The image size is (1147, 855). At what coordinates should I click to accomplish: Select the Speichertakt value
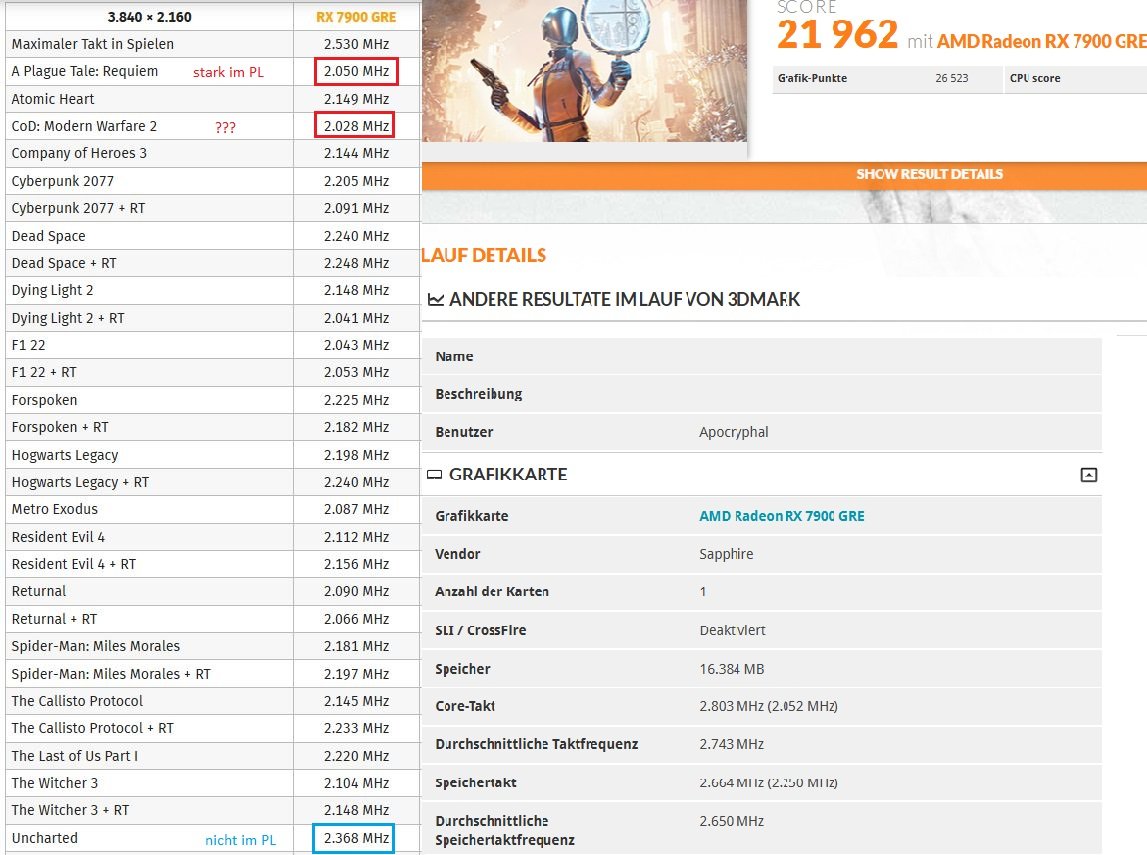pyautogui.click(x=768, y=783)
